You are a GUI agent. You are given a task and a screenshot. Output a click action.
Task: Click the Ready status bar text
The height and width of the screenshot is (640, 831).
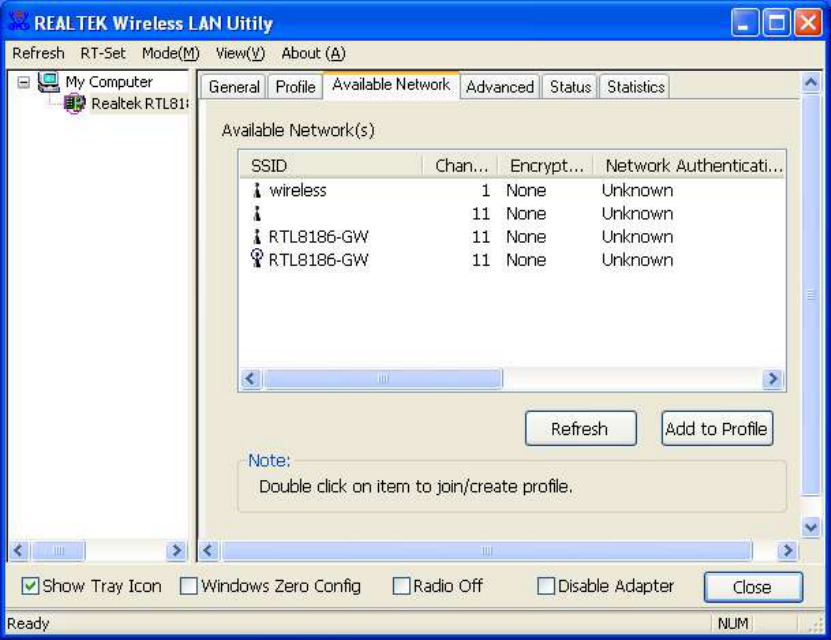28,624
